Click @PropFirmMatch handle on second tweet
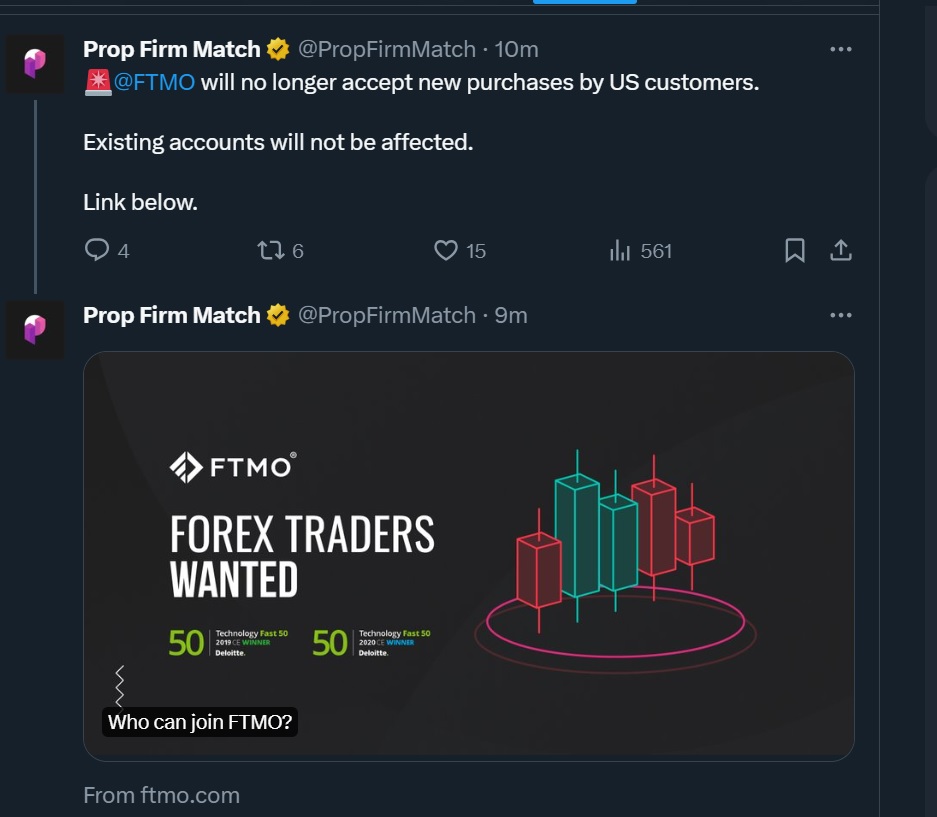The width and height of the screenshot is (937, 817). tap(387, 315)
